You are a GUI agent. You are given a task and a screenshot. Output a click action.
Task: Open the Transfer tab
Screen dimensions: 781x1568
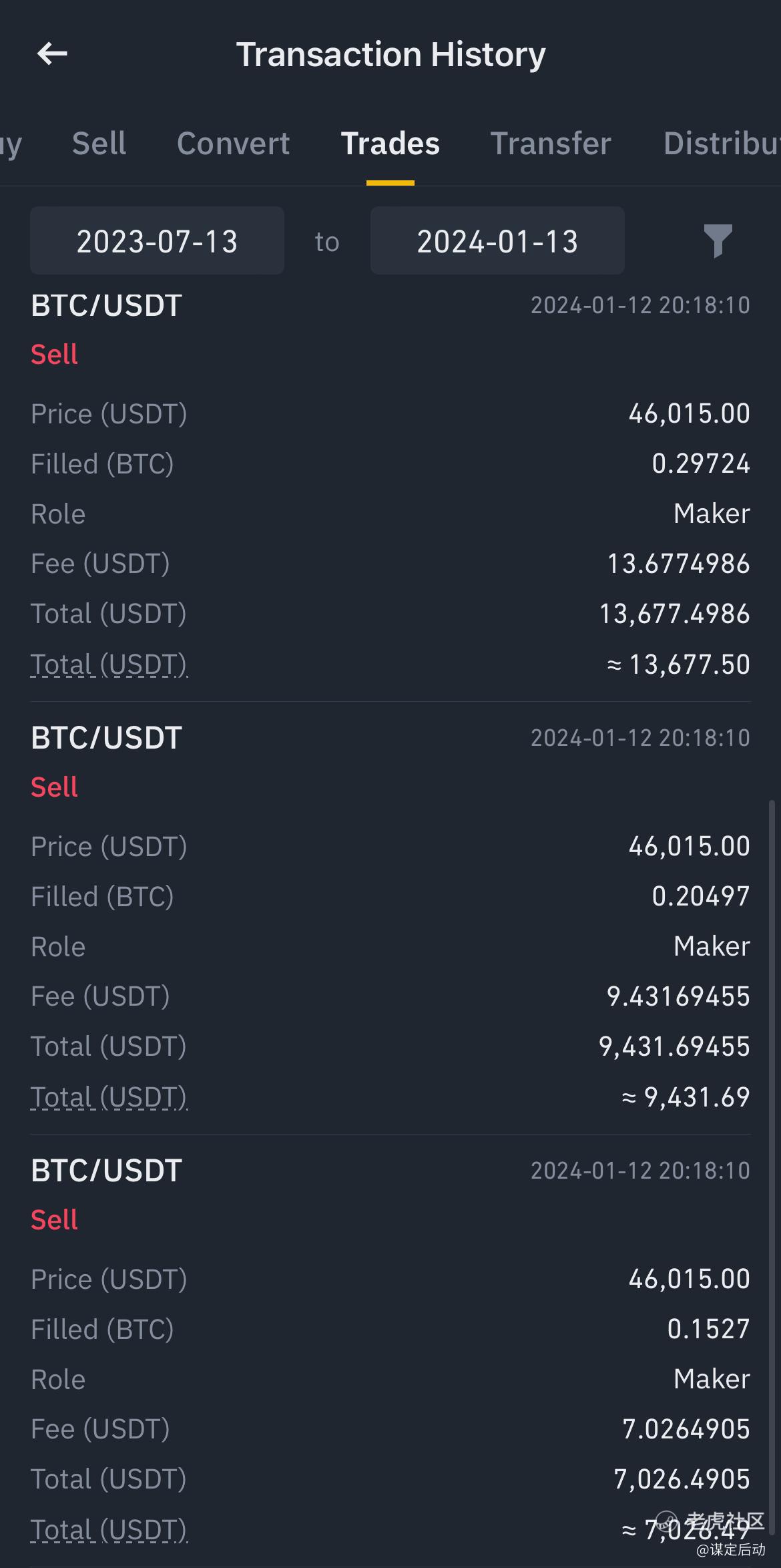click(551, 144)
